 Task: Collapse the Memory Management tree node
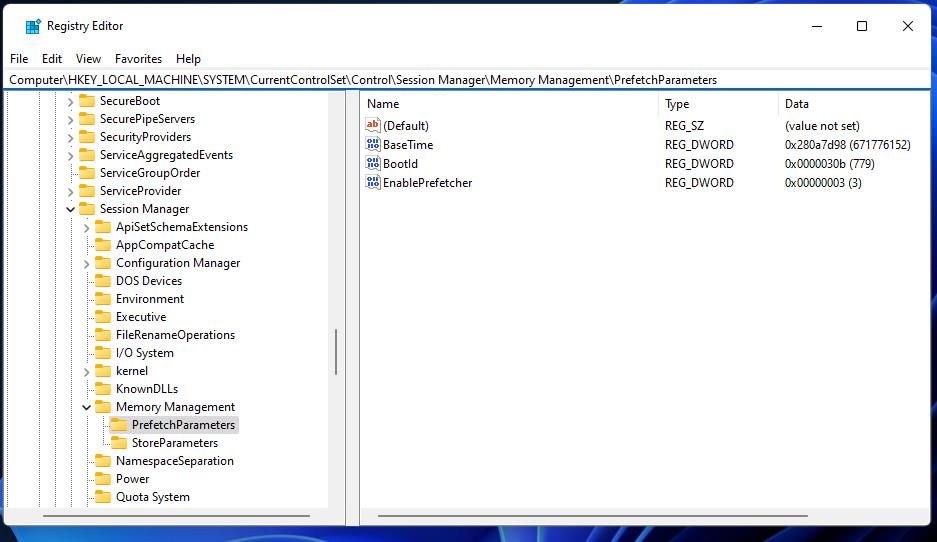pos(86,407)
